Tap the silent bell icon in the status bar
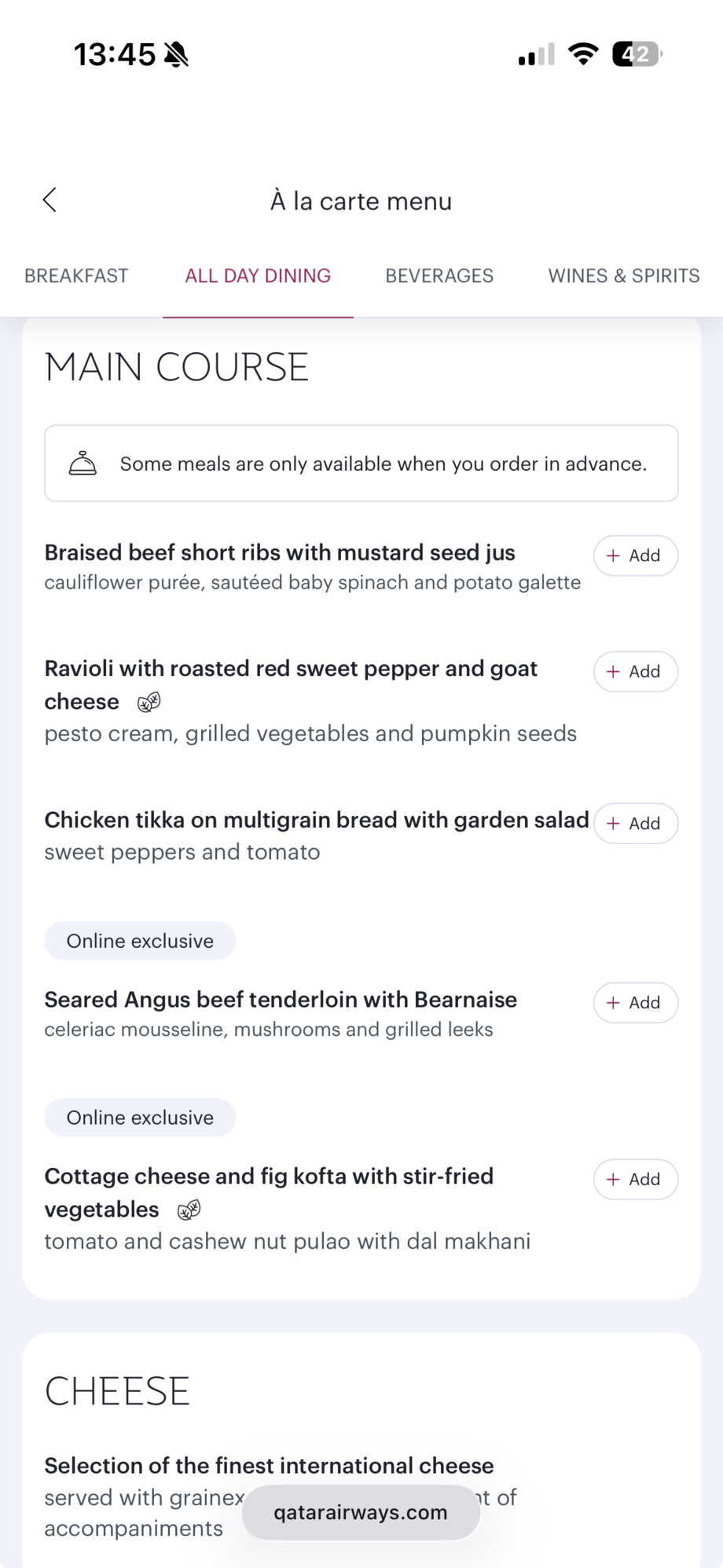Viewport: 723px width, 1568px height. pyautogui.click(x=177, y=55)
